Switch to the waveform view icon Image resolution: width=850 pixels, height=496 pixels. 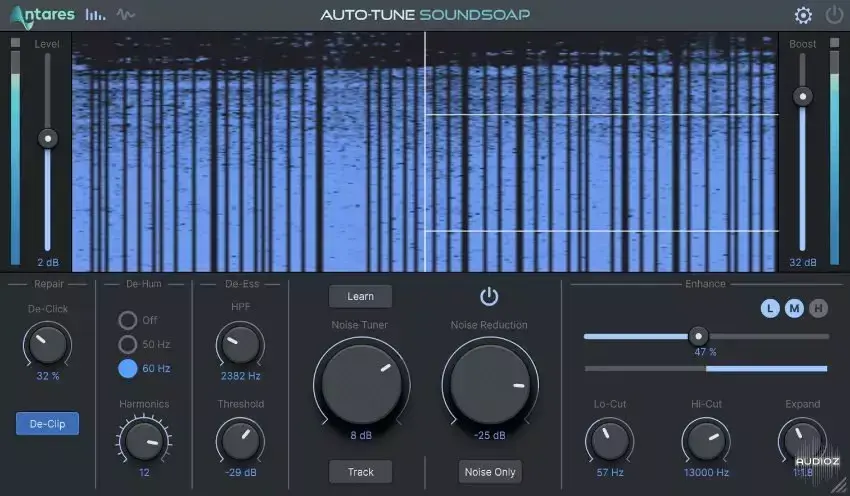click(x=126, y=15)
